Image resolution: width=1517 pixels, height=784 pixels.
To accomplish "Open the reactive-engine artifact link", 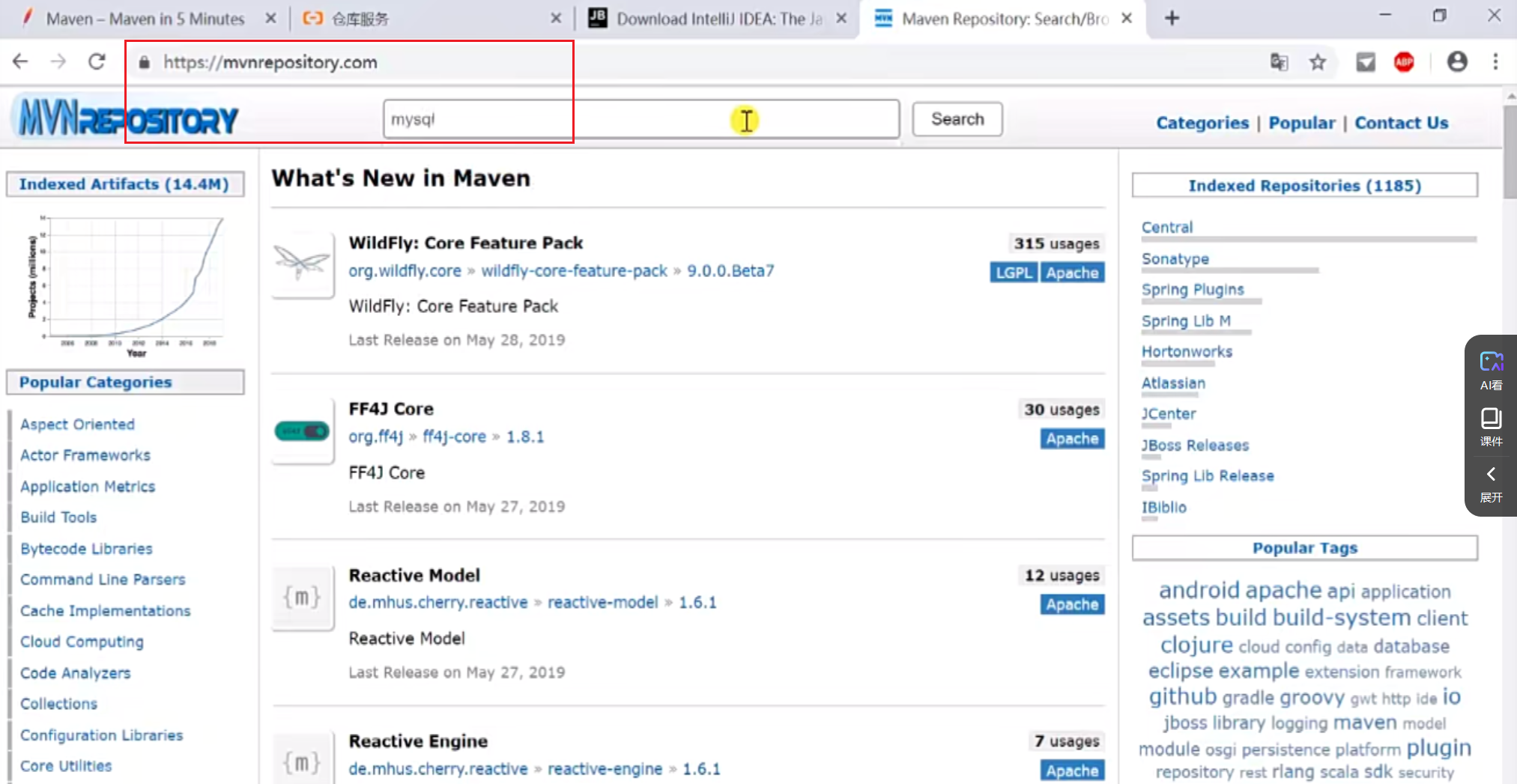I will point(605,768).
